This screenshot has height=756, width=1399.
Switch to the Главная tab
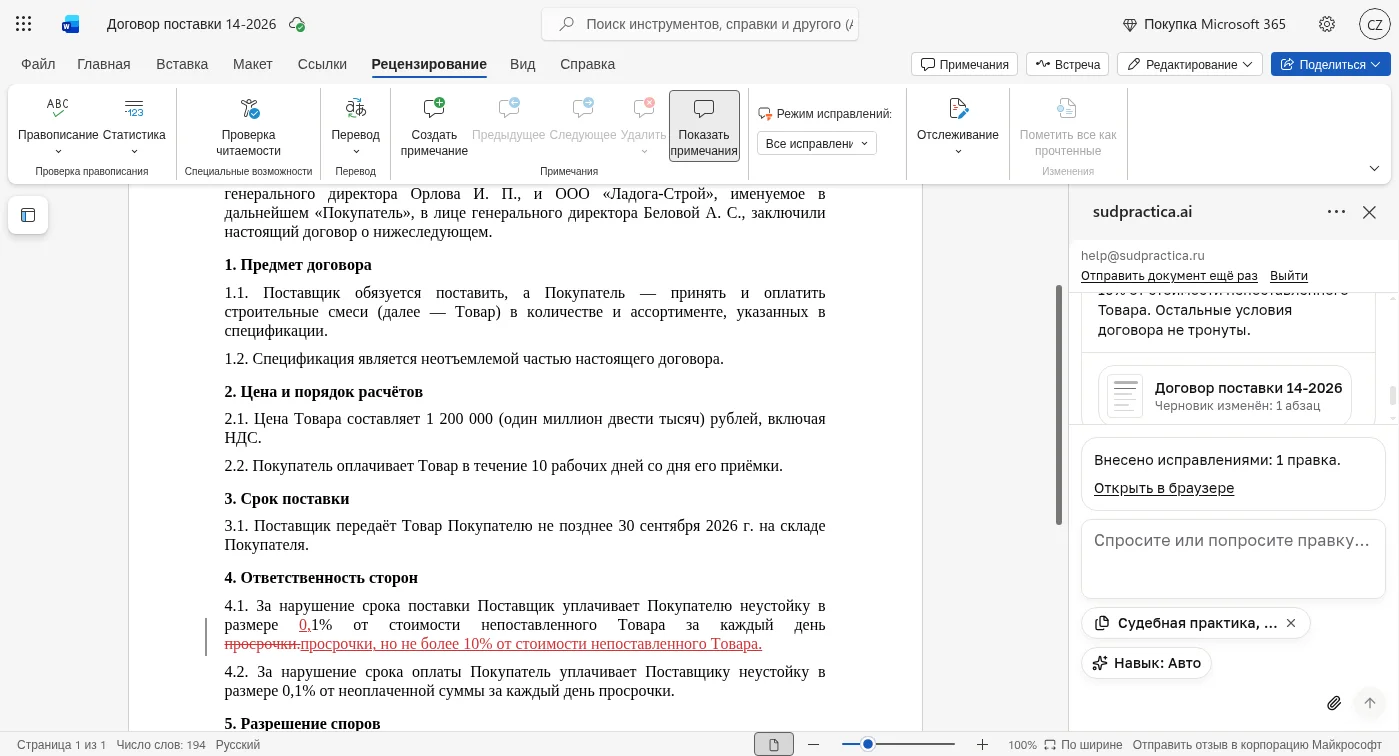coord(104,64)
